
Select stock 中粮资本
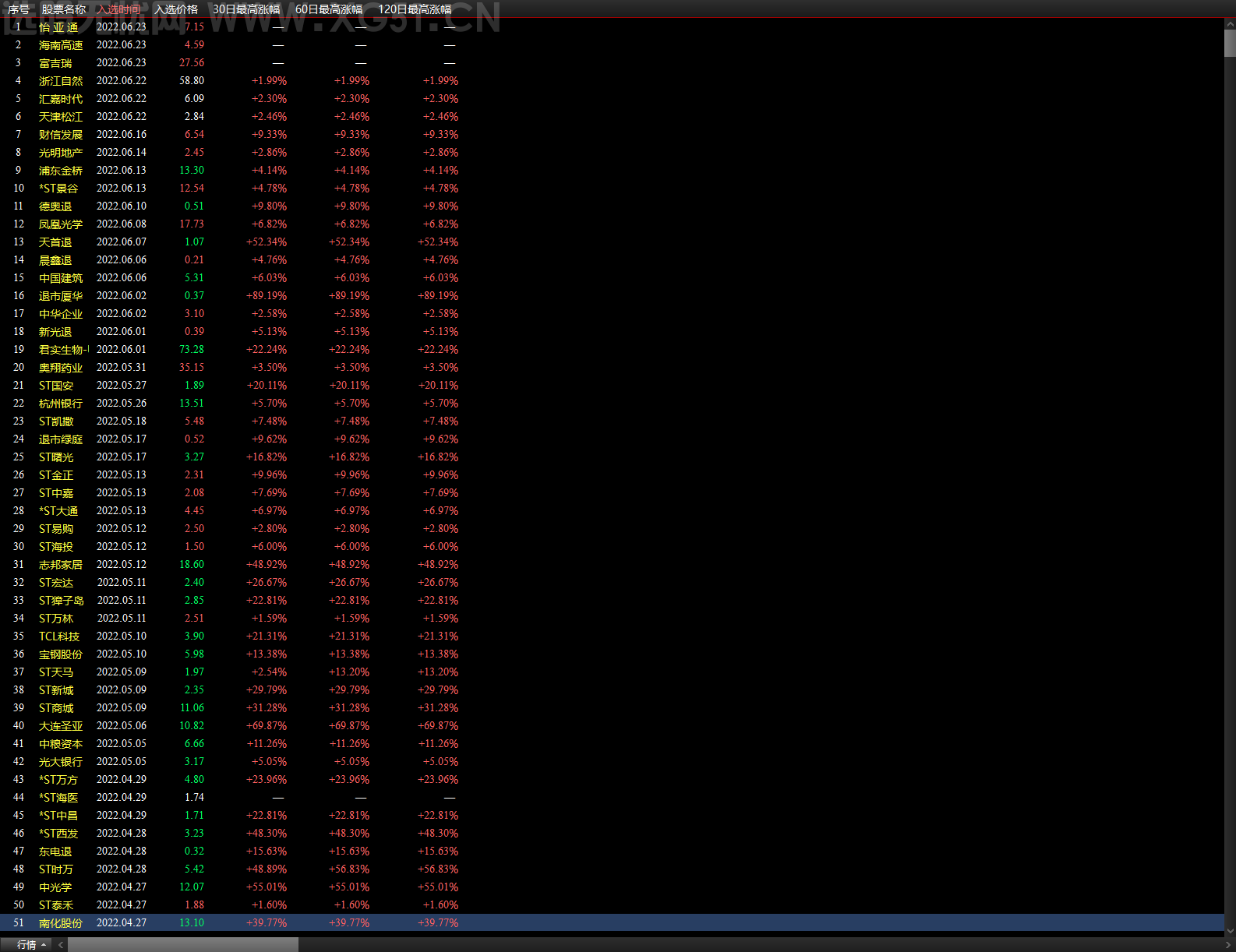pos(61,744)
